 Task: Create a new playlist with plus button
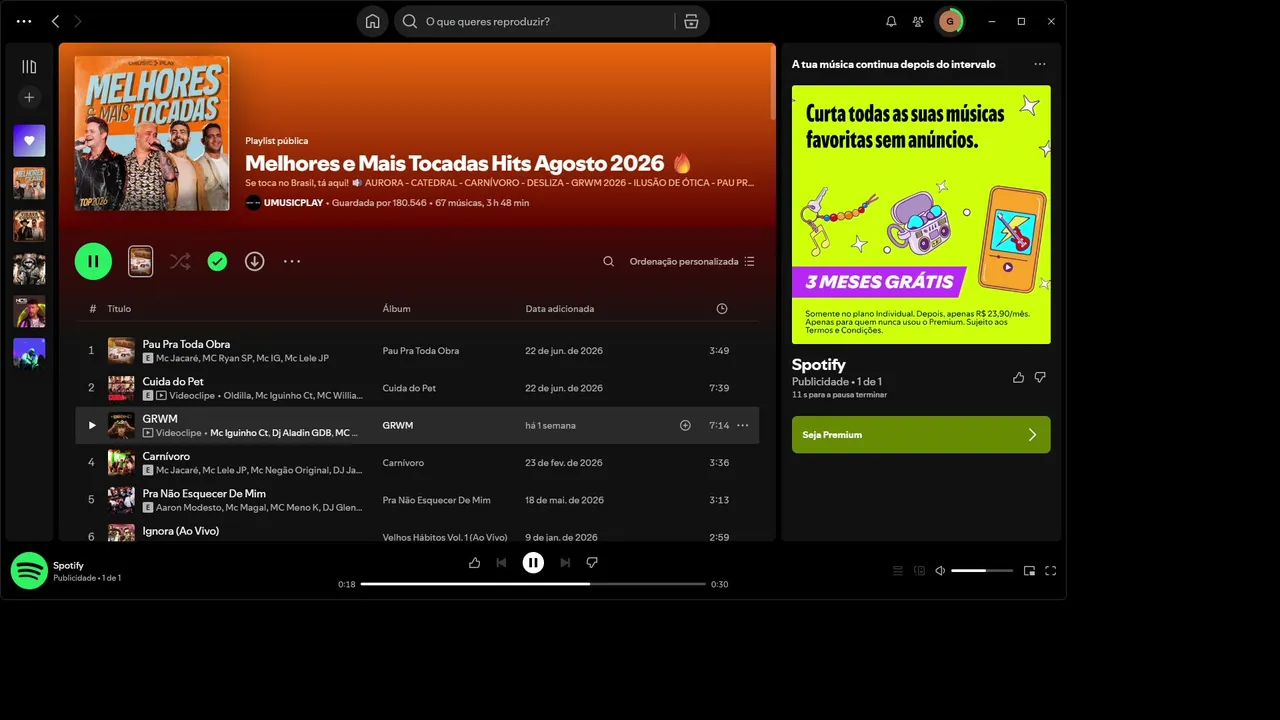[x=29, y=97]
